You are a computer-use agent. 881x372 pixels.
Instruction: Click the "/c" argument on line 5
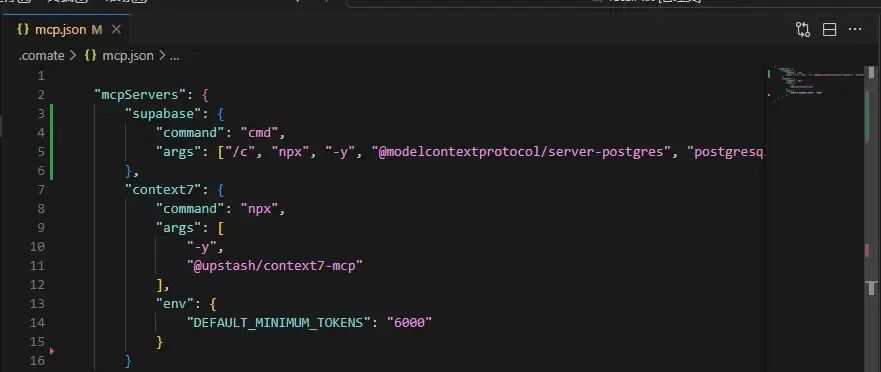point(240,152)
